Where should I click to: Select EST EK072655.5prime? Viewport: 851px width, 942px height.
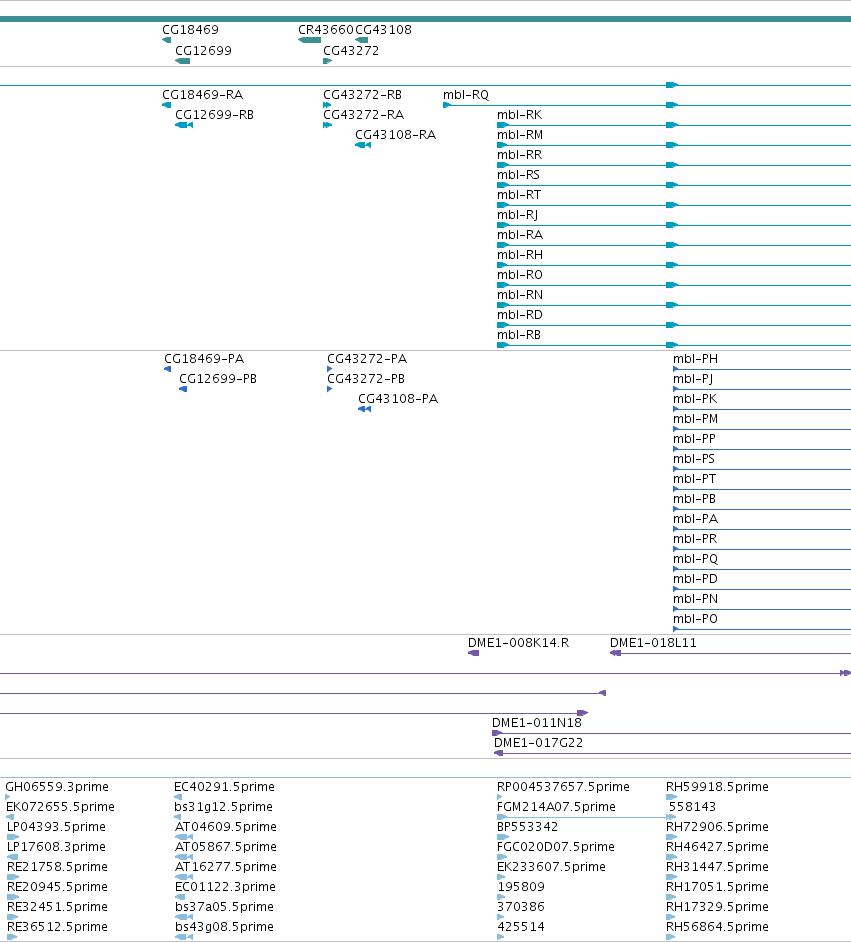[60, 807]
